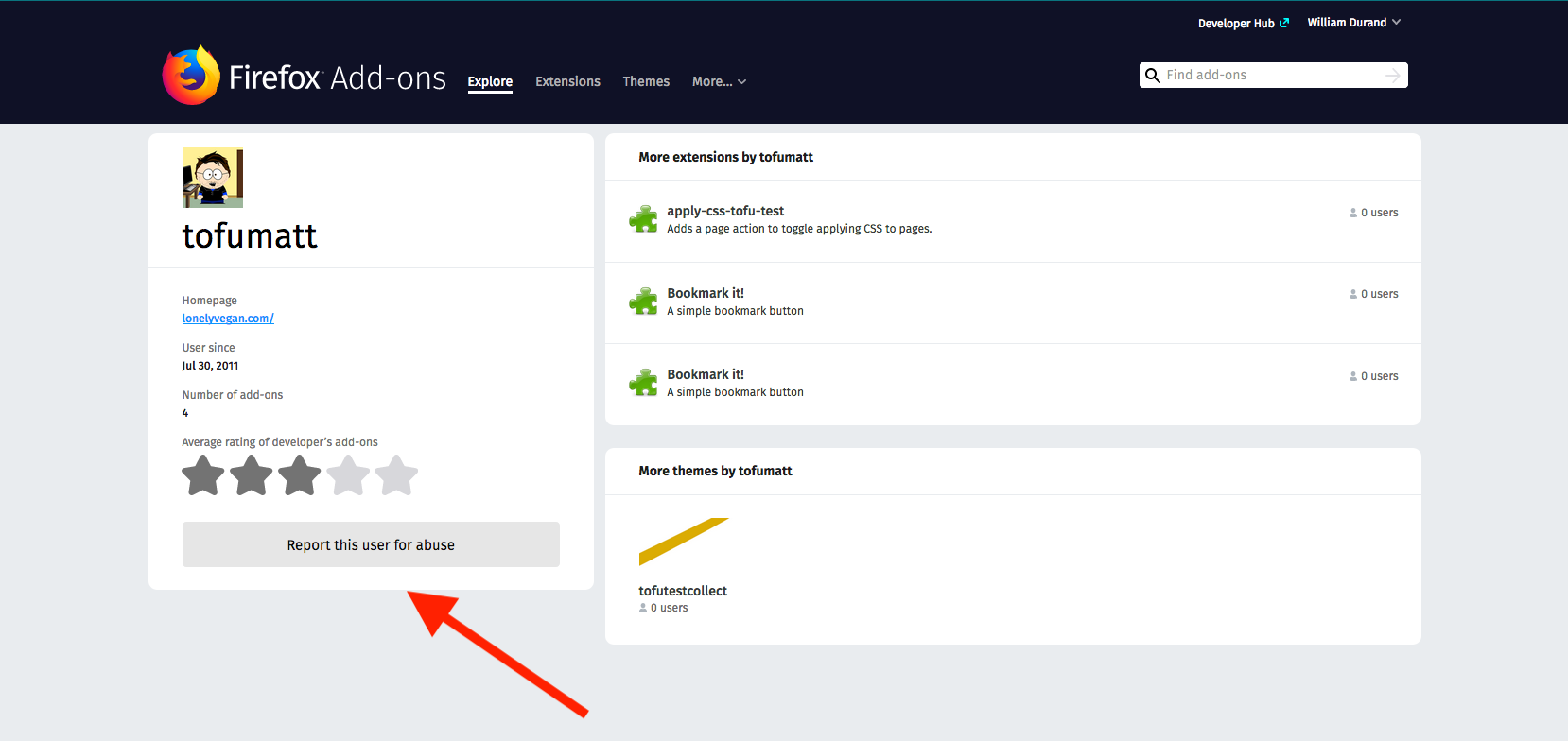
Task: Click the 0 users count under tofutestcollect
Action: point(663,608)
